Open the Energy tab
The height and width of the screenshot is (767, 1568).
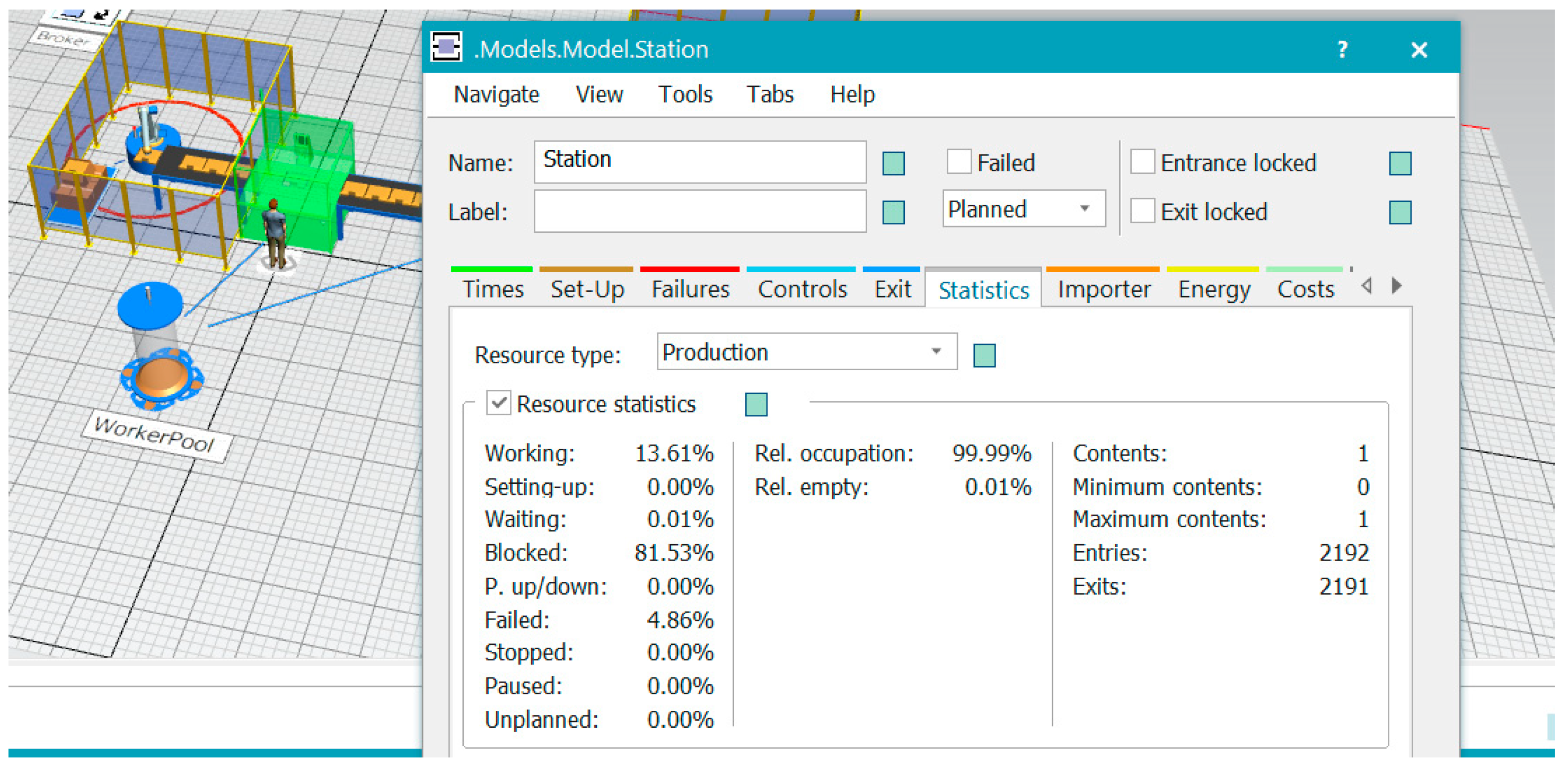point(1213,290)
